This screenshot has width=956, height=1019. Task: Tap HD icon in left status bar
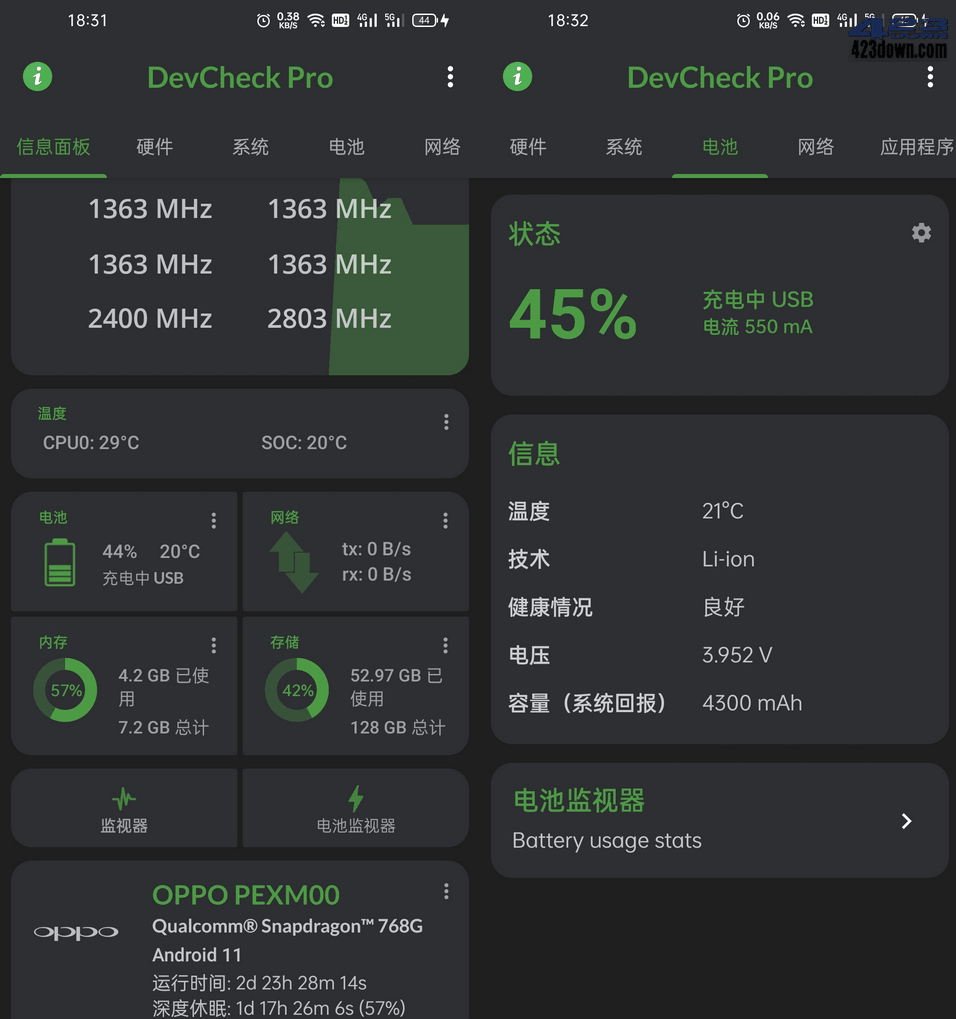click(341, 21)
